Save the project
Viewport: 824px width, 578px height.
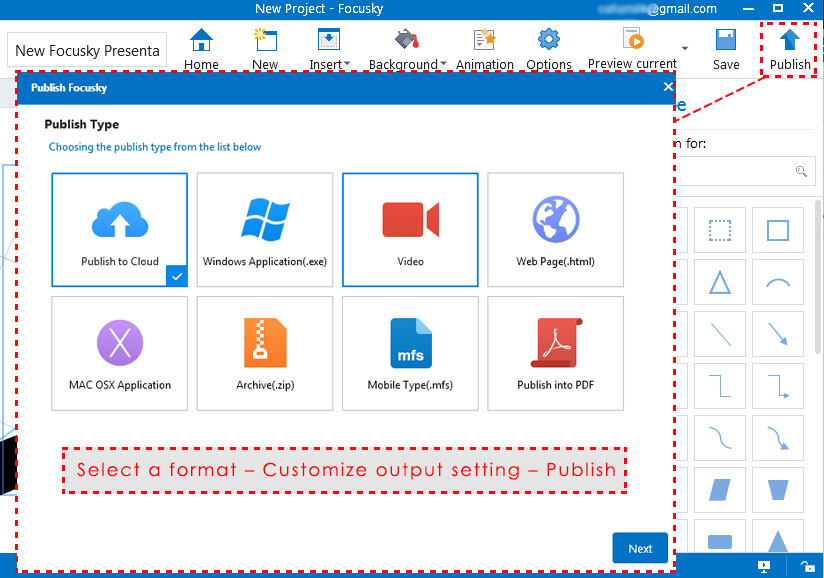point(726,49)
